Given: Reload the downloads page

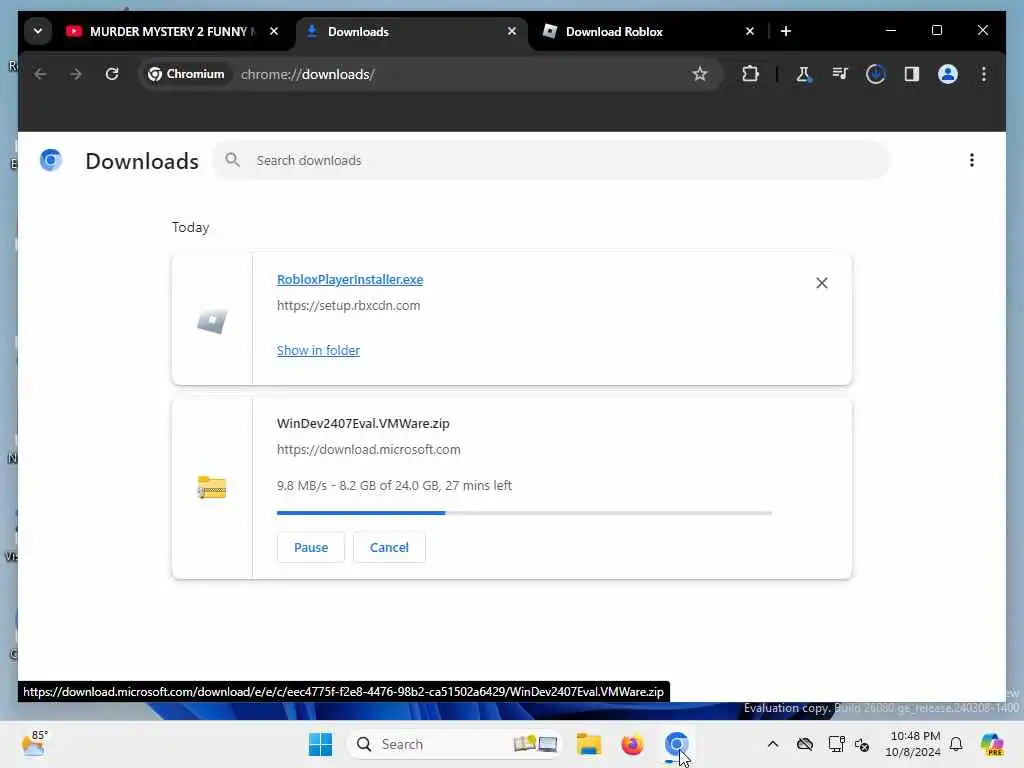Looking at the screenshot, I should click(112, 74).
